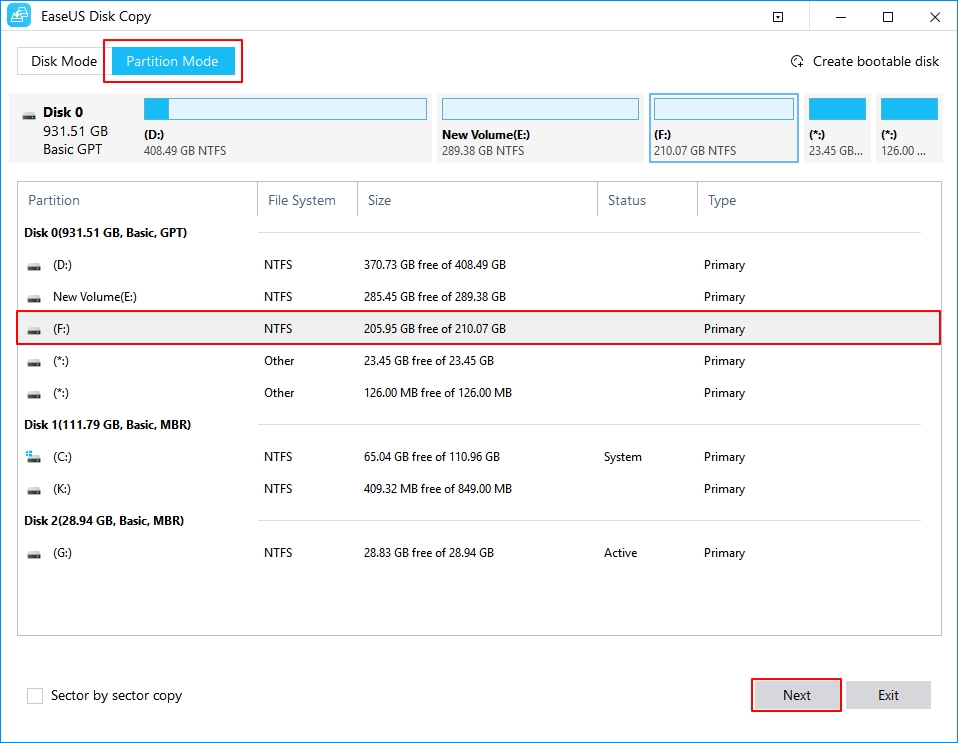958x743 pixels.
Task: Click the File System column header
Action: click(301, 200)
